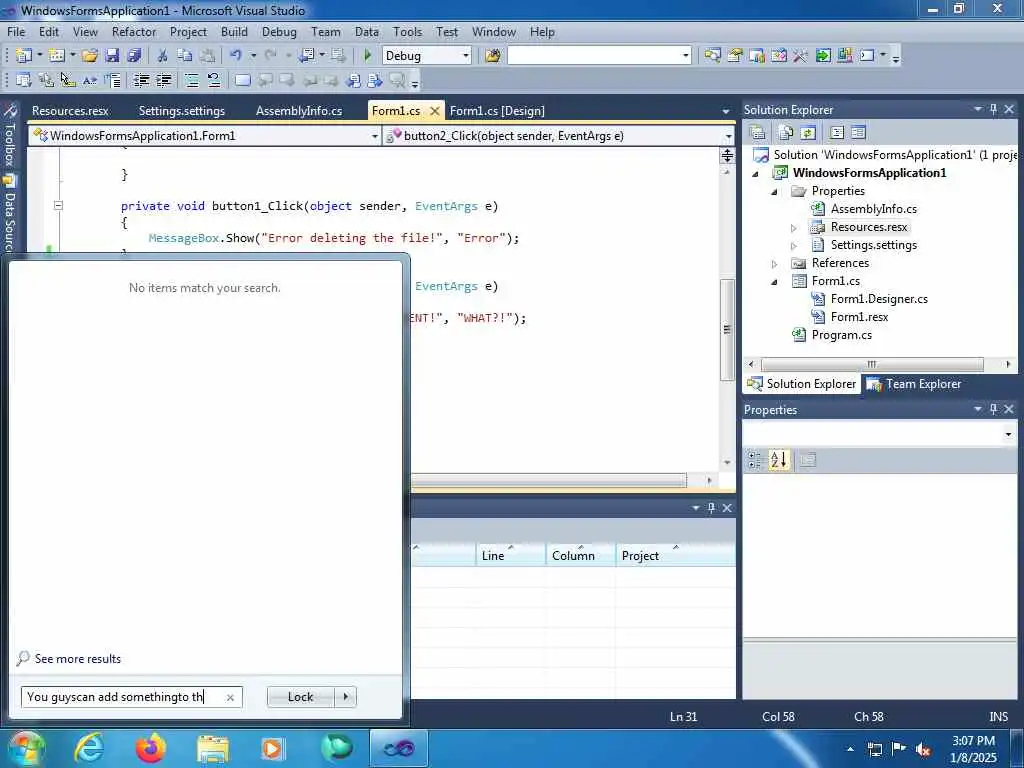
Task: Toggle auto hide pin on the bottom panel
Action: pyautogui.click(x=711, y=507)
